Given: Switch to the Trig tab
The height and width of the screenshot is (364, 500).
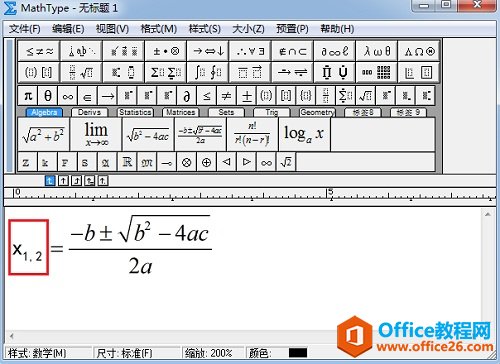Looking at the screenshot, I should (271, 112).
